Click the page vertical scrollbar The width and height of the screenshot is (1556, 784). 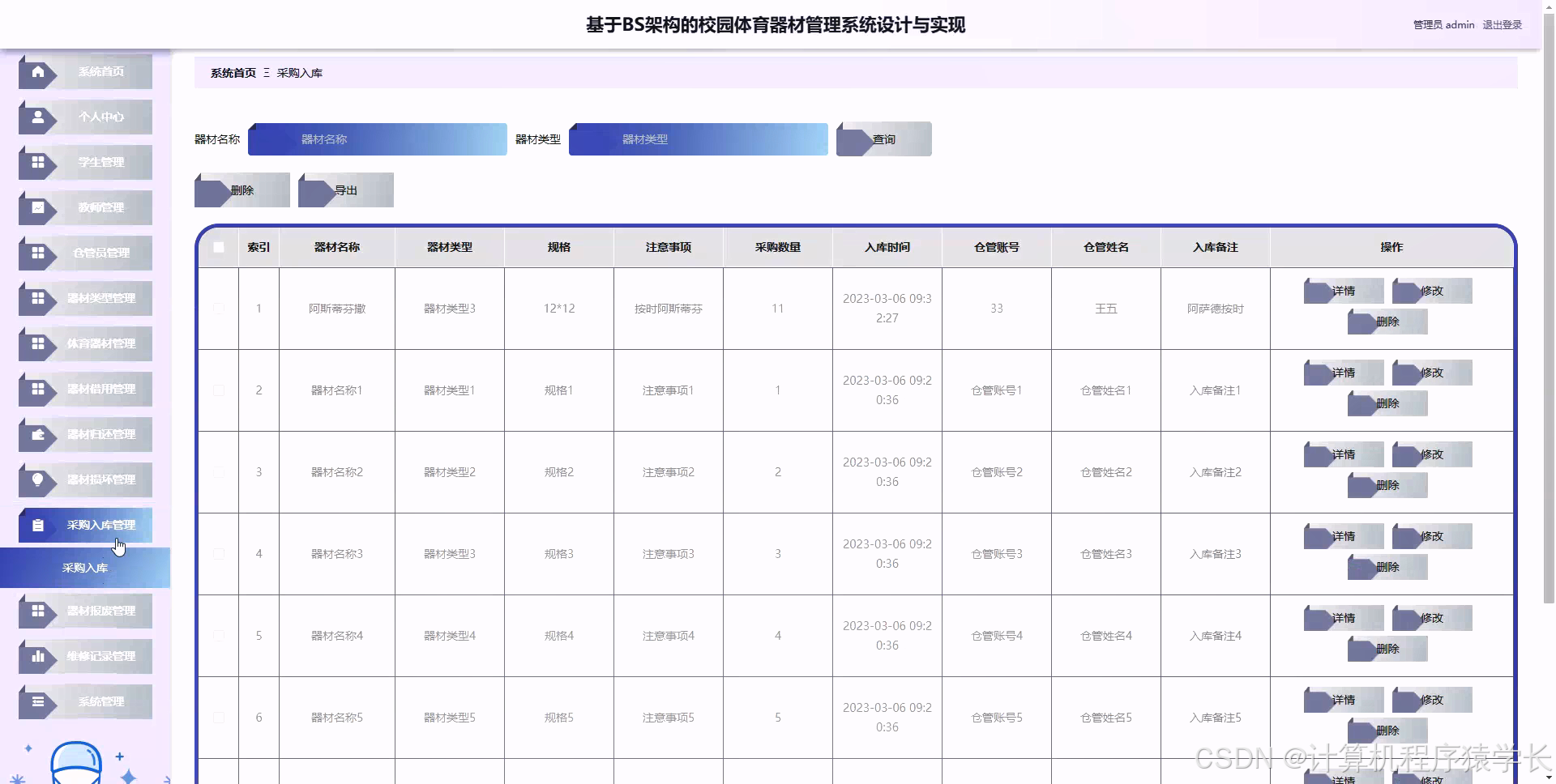pyautogui.click(x=1549, y=324)
